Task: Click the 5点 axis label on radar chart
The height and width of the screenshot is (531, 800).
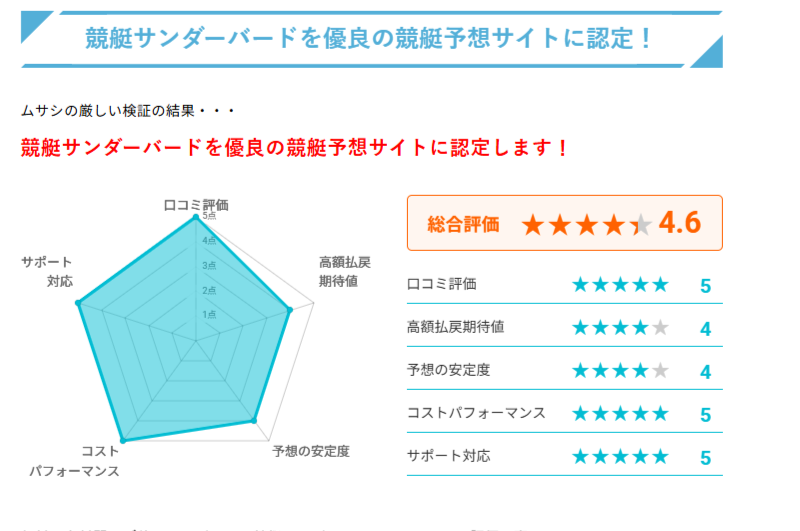Action: coord(209,216)
